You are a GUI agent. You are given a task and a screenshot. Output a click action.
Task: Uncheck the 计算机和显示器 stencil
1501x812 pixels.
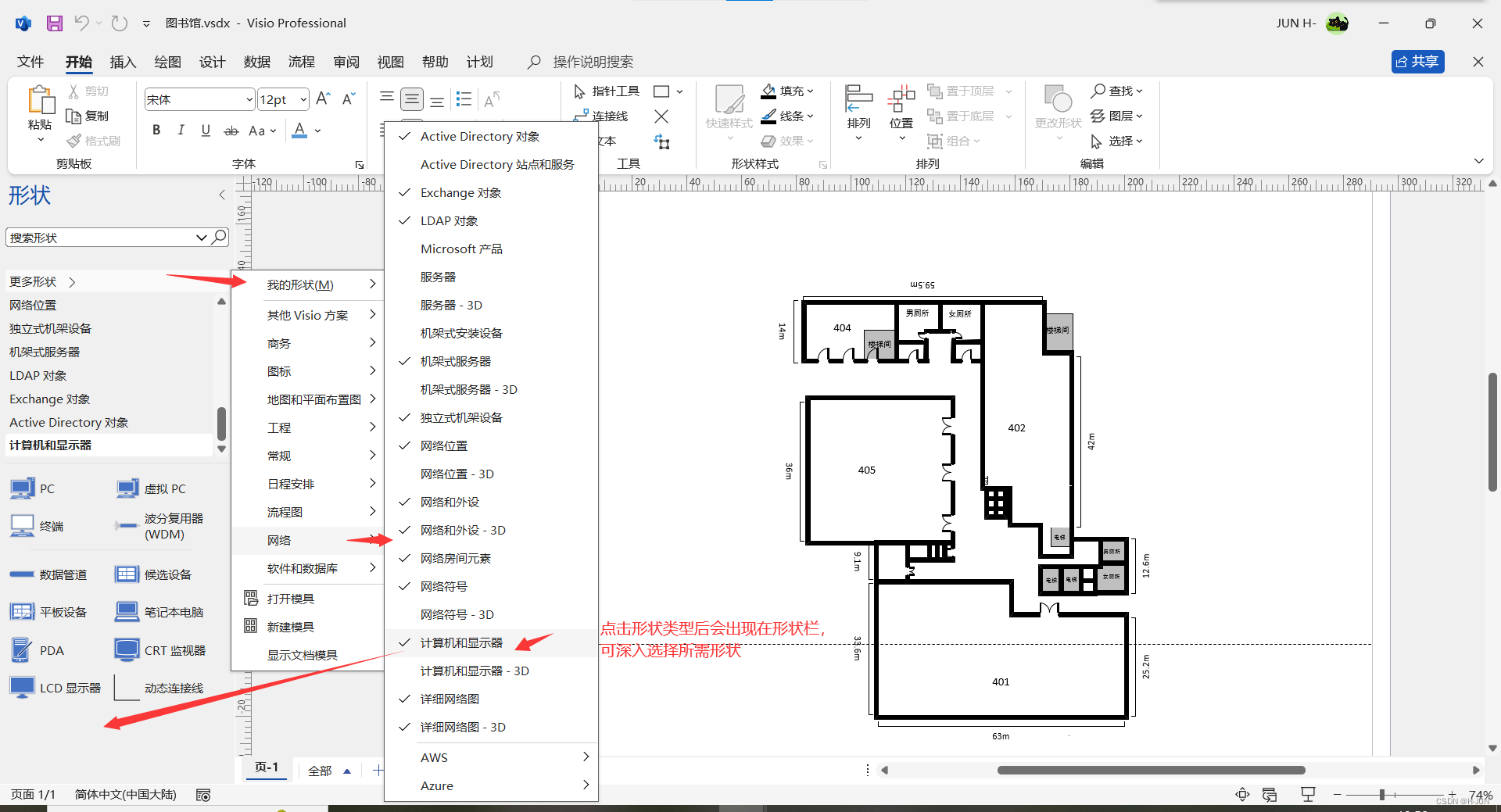pos(492,642)
